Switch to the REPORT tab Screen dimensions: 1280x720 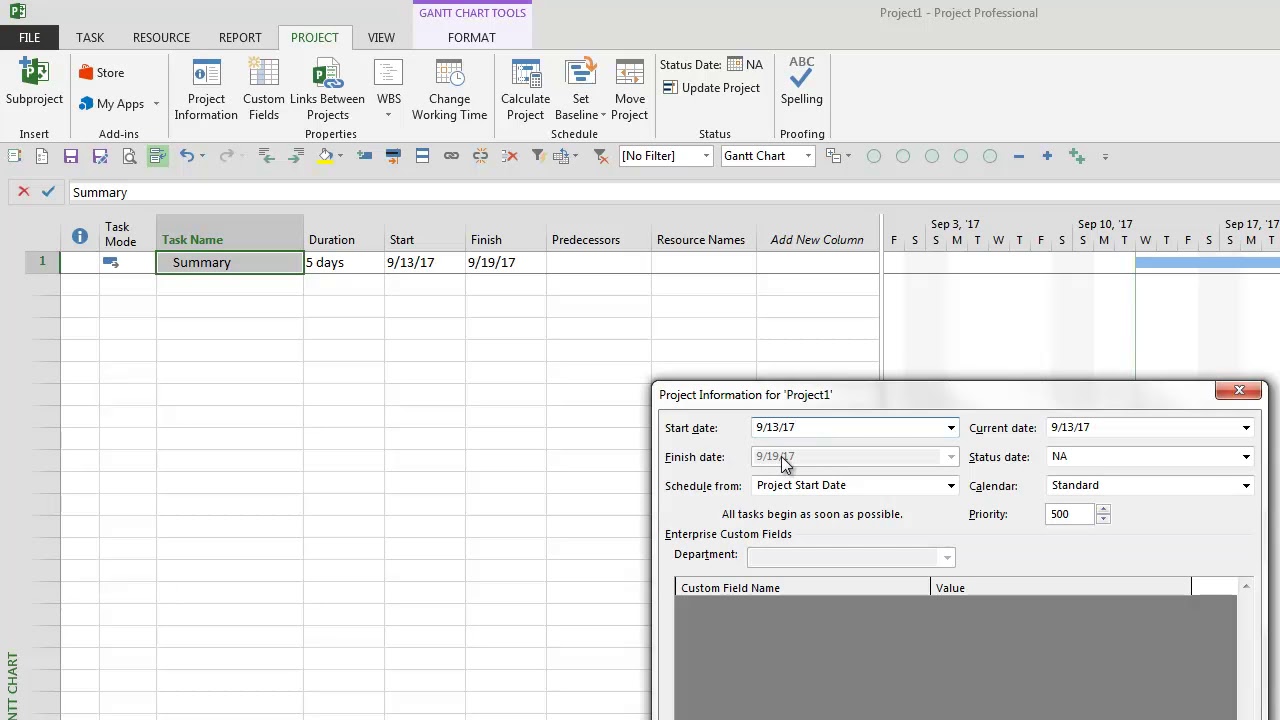pyautogui.click(x=240, y=38)
